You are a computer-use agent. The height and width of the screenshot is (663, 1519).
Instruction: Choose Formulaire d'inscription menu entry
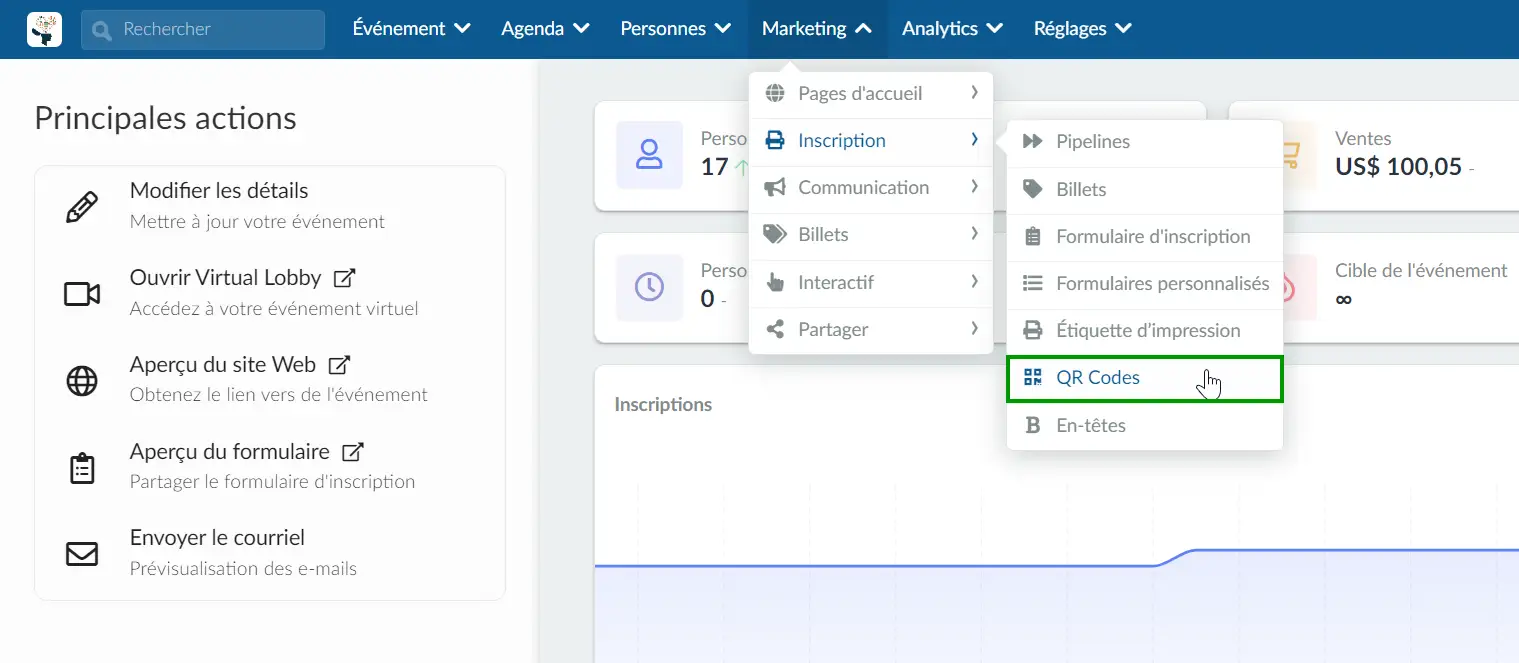(x=1153, y=237)
